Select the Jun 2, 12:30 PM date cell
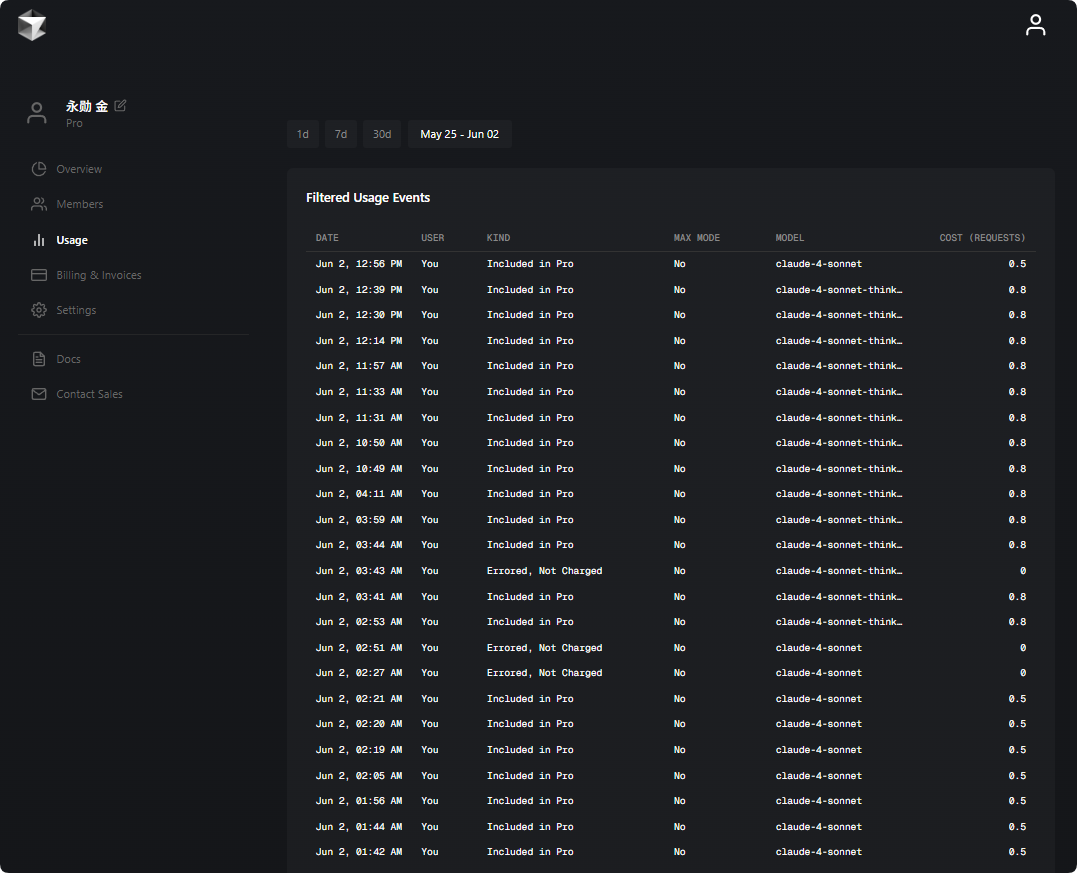 click(359, 315)
